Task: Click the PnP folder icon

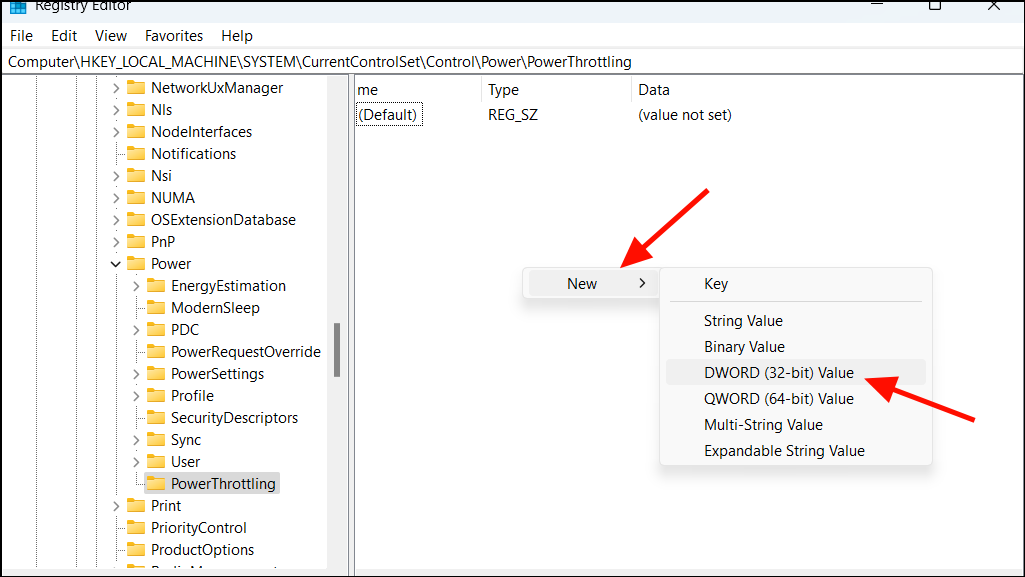Action: (x=136, y=241)
